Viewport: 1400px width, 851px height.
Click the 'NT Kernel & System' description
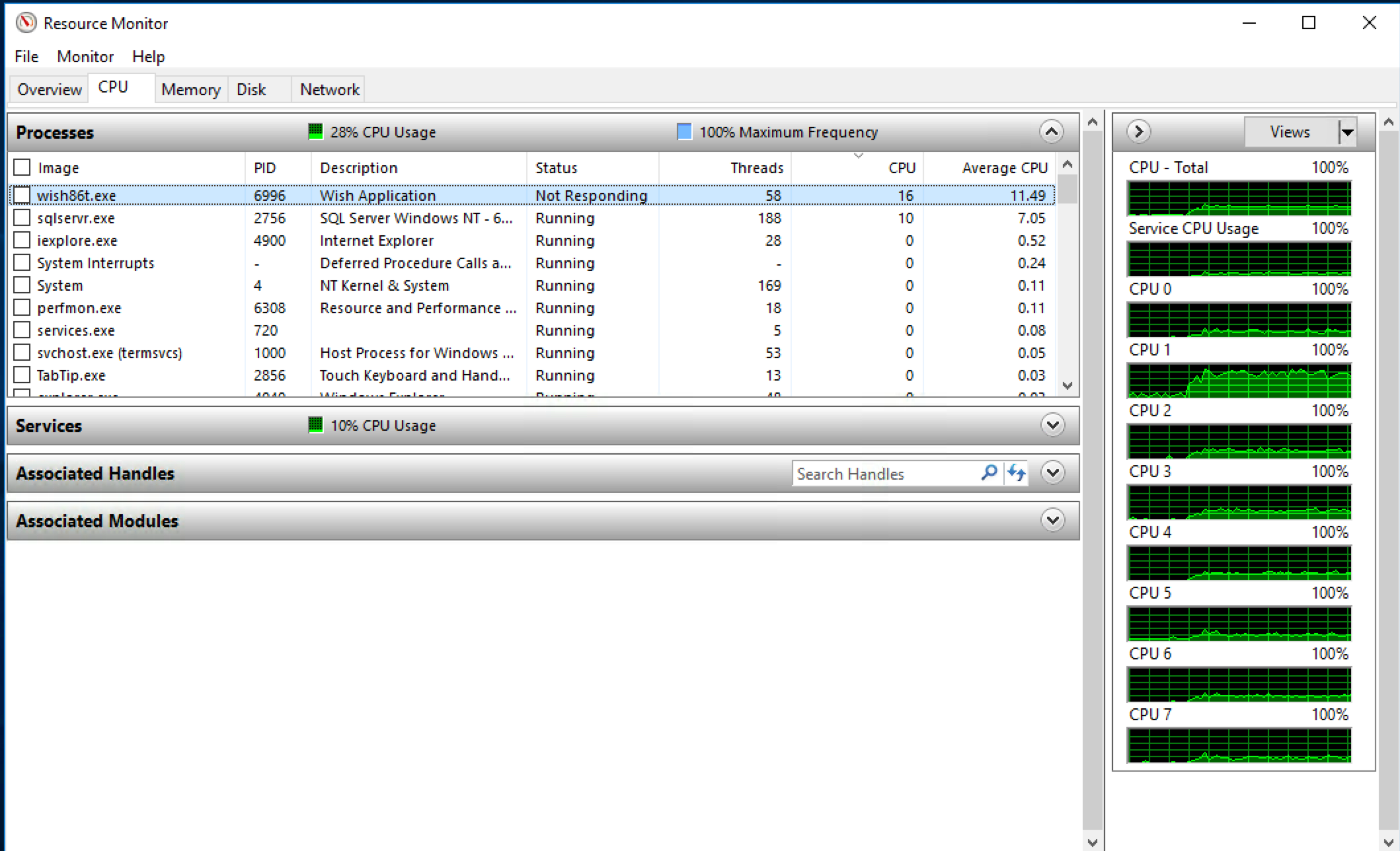(x=384, y=285)
